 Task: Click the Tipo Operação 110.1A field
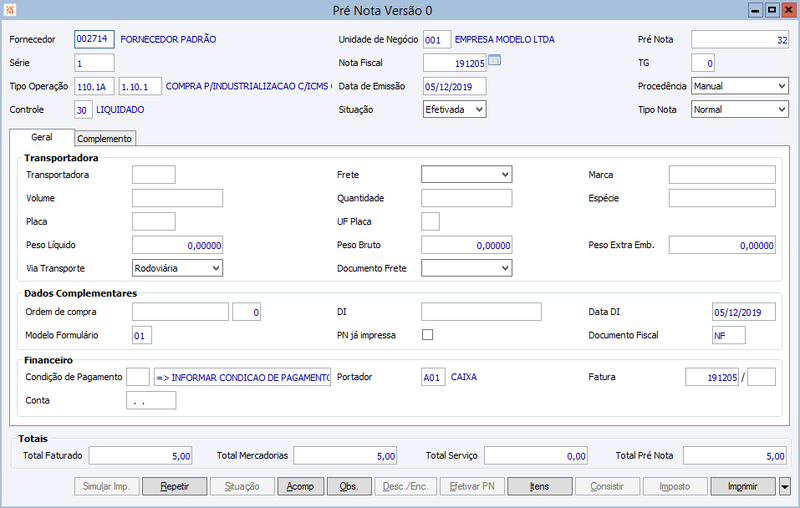[94, 86]
